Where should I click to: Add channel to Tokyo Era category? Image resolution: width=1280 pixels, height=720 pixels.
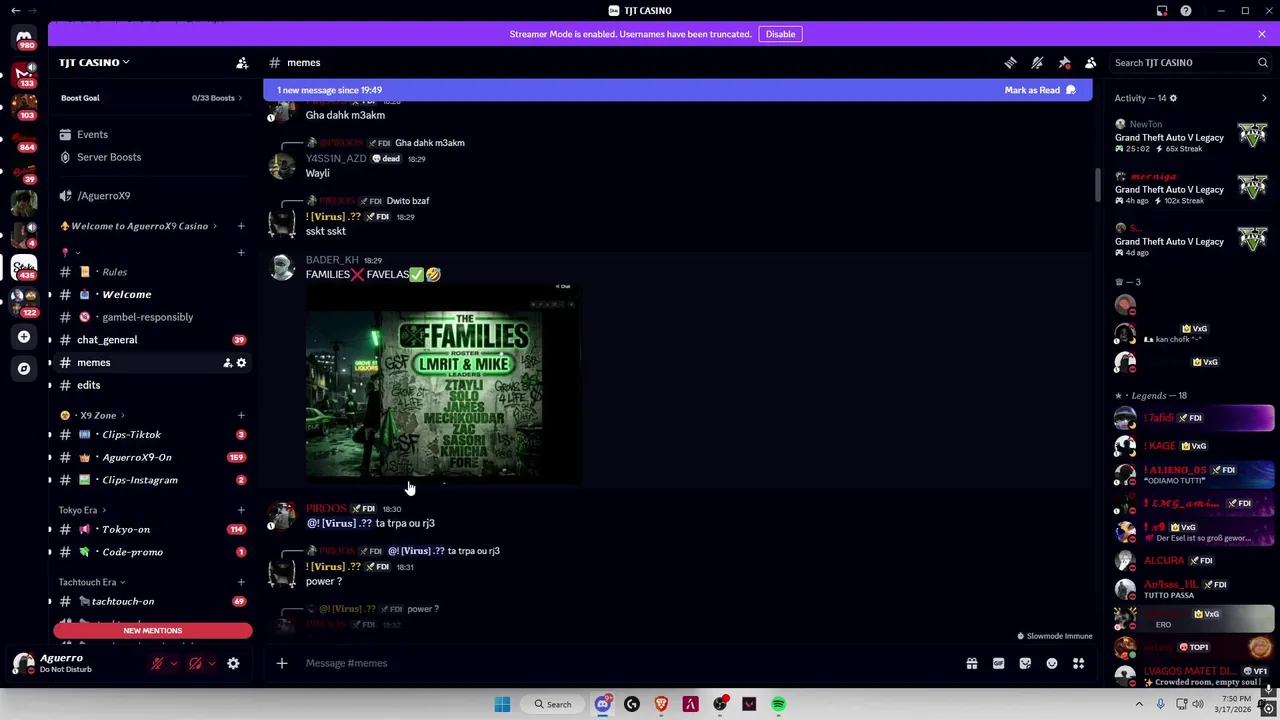(241, 510)
